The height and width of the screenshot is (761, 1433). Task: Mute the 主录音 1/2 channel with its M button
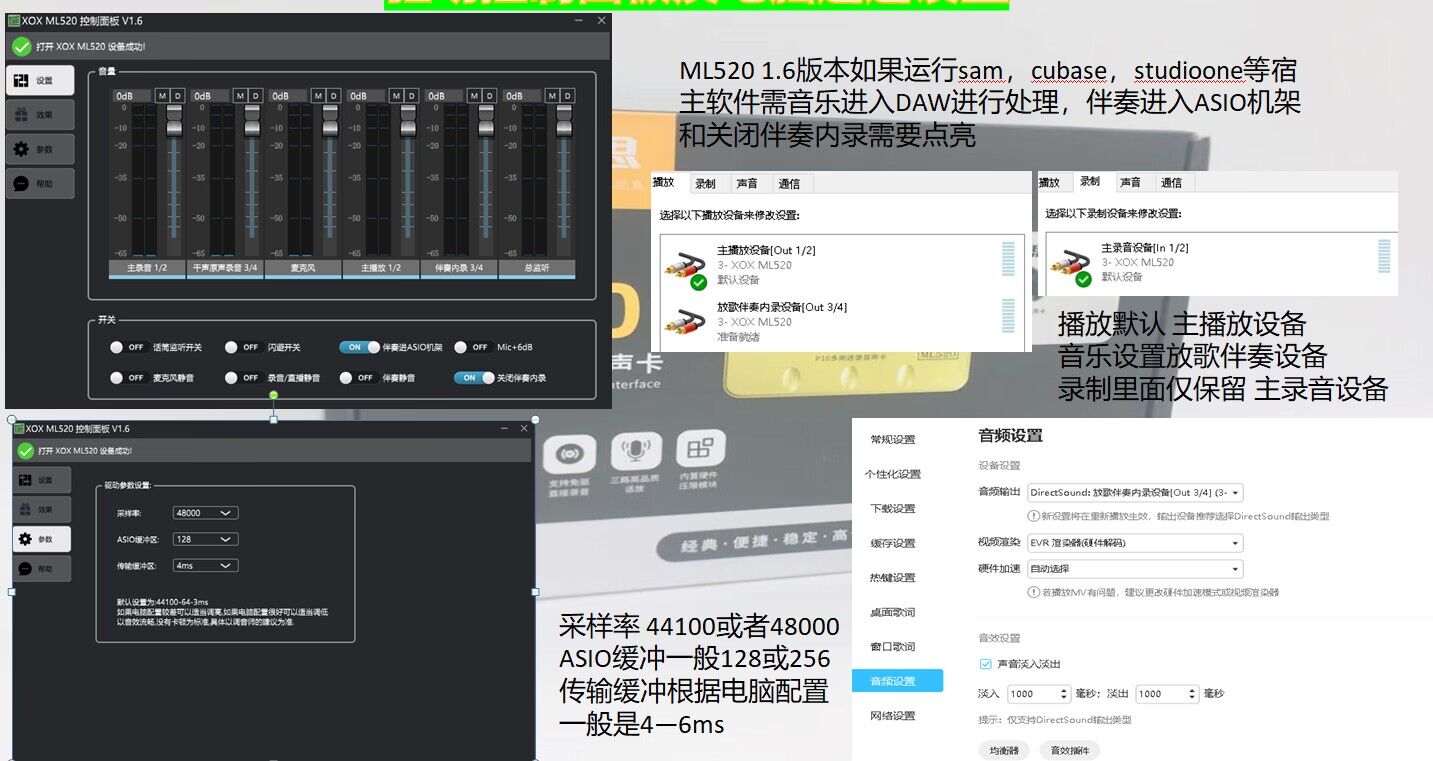[x=162, y=96]
